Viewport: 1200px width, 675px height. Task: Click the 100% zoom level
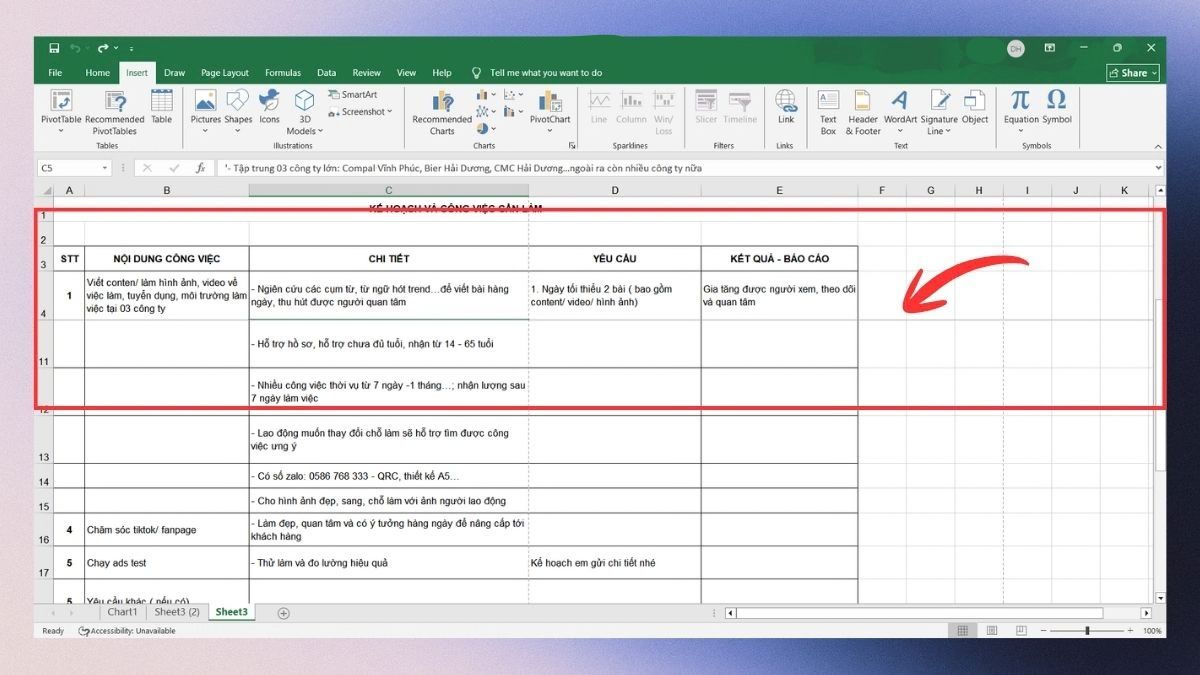[1151, 631]
